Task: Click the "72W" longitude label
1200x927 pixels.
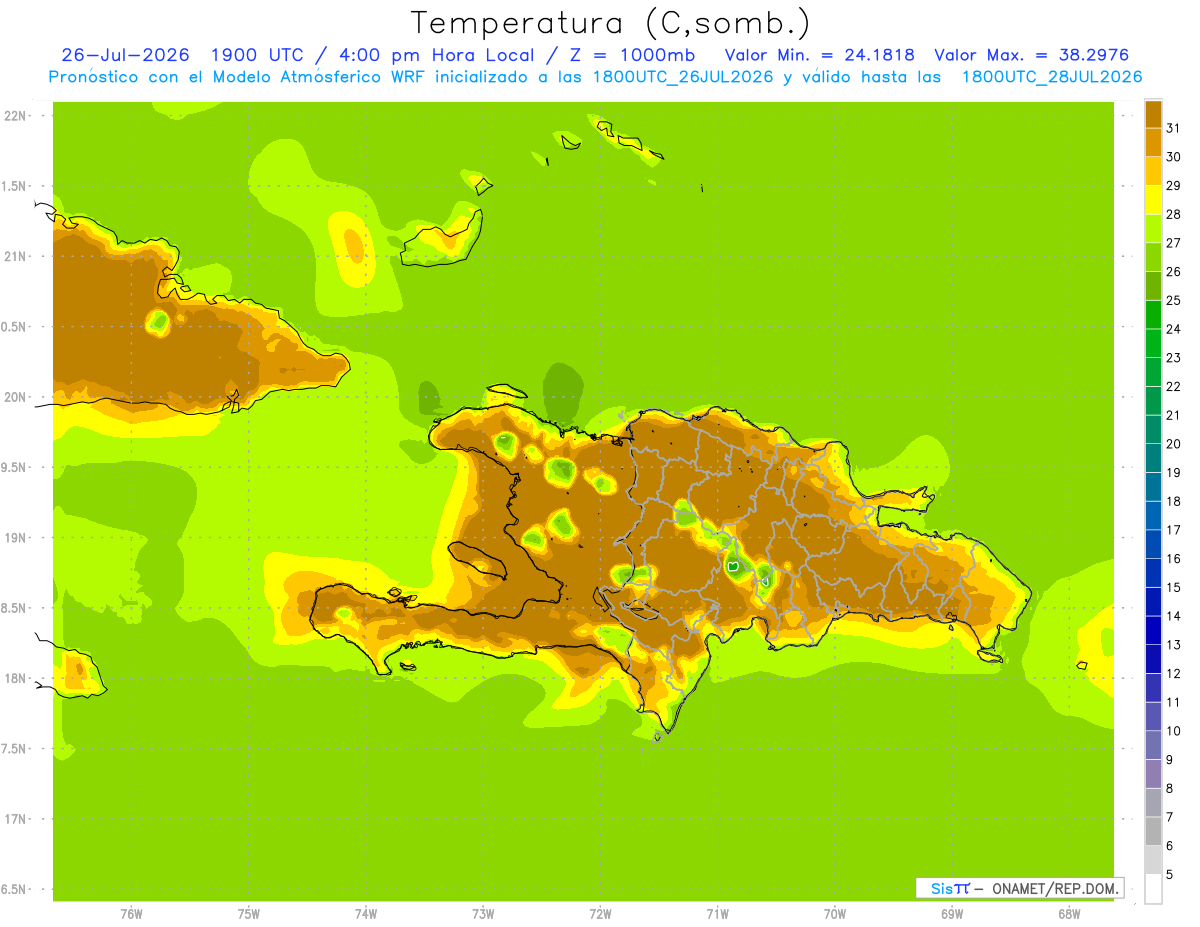Action: tap(600, 914)
